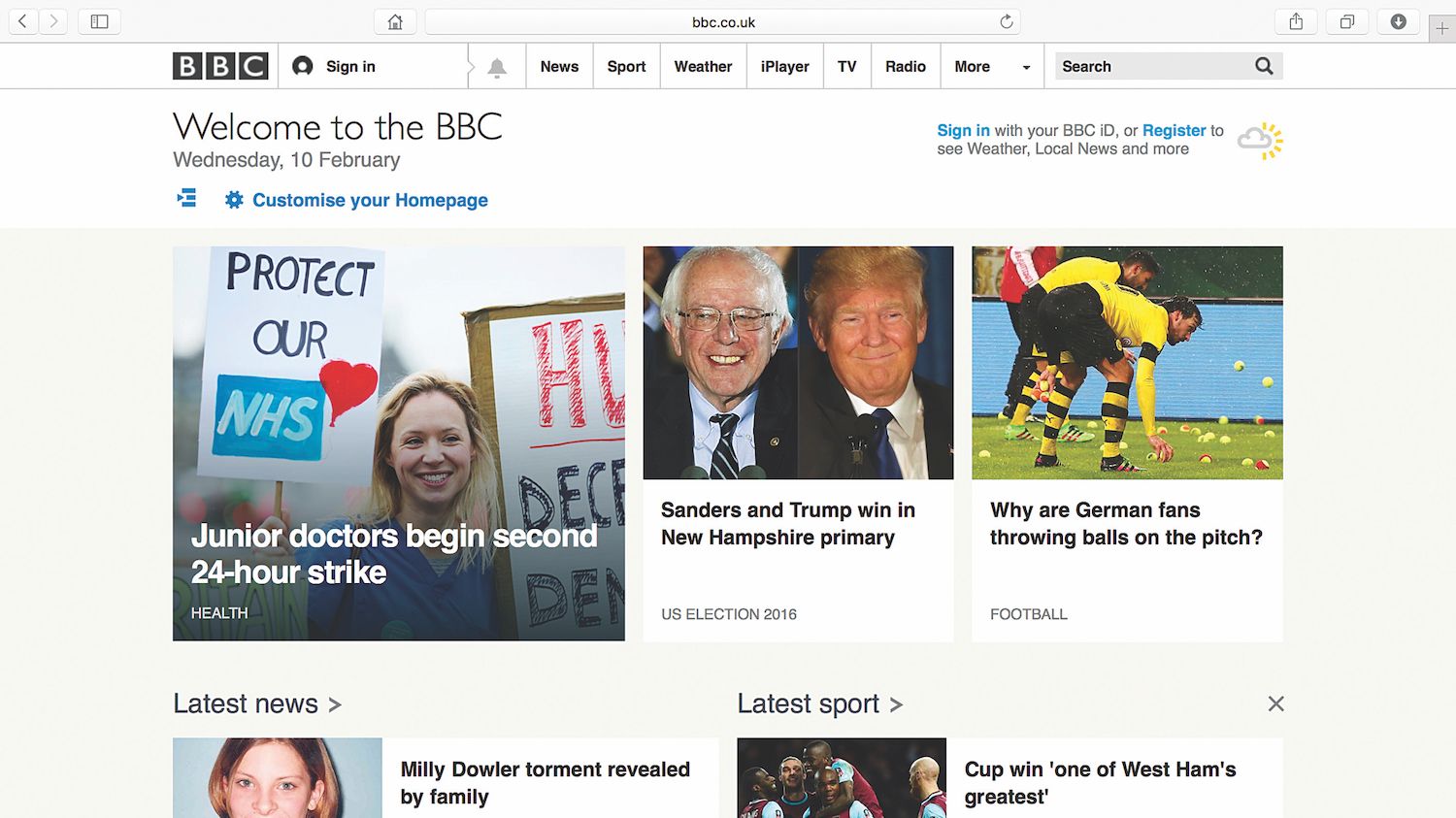1456x818 pixels.
Task: Dismiss the Latest sport section with the X
Action: point(1275,703)
